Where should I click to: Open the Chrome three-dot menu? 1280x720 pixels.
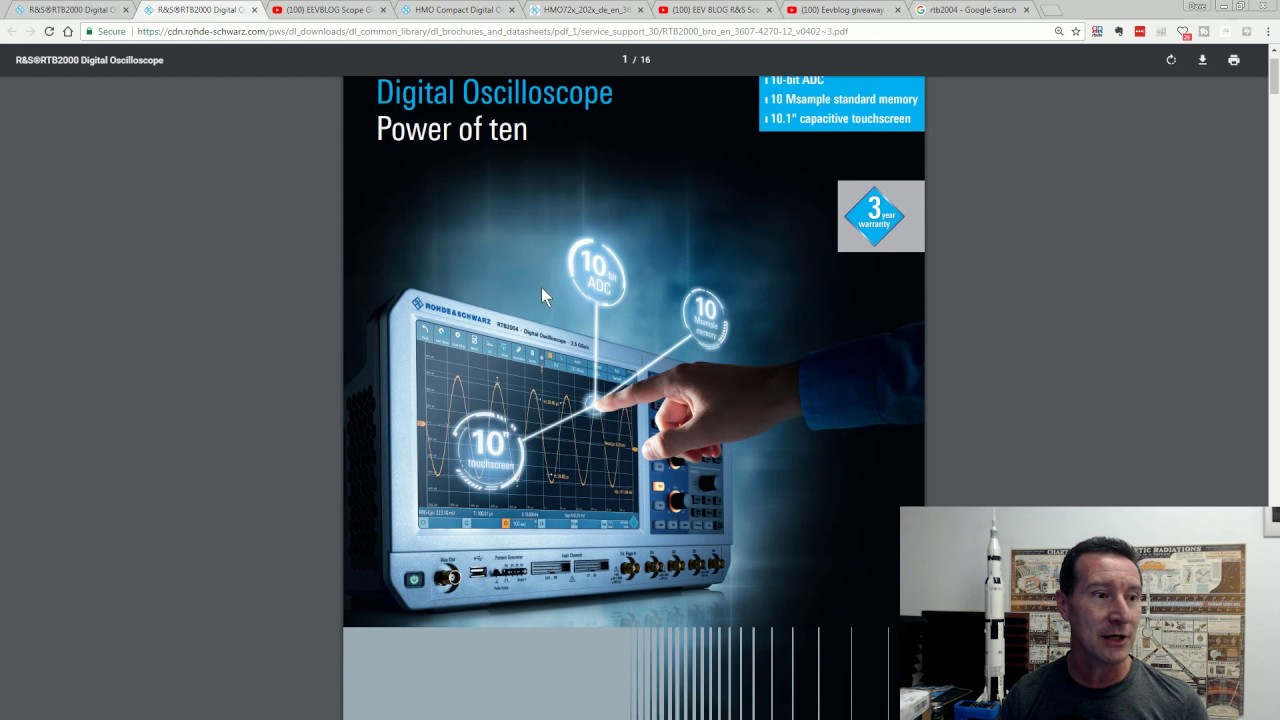pyautogui.click(x=1267, y=31)
